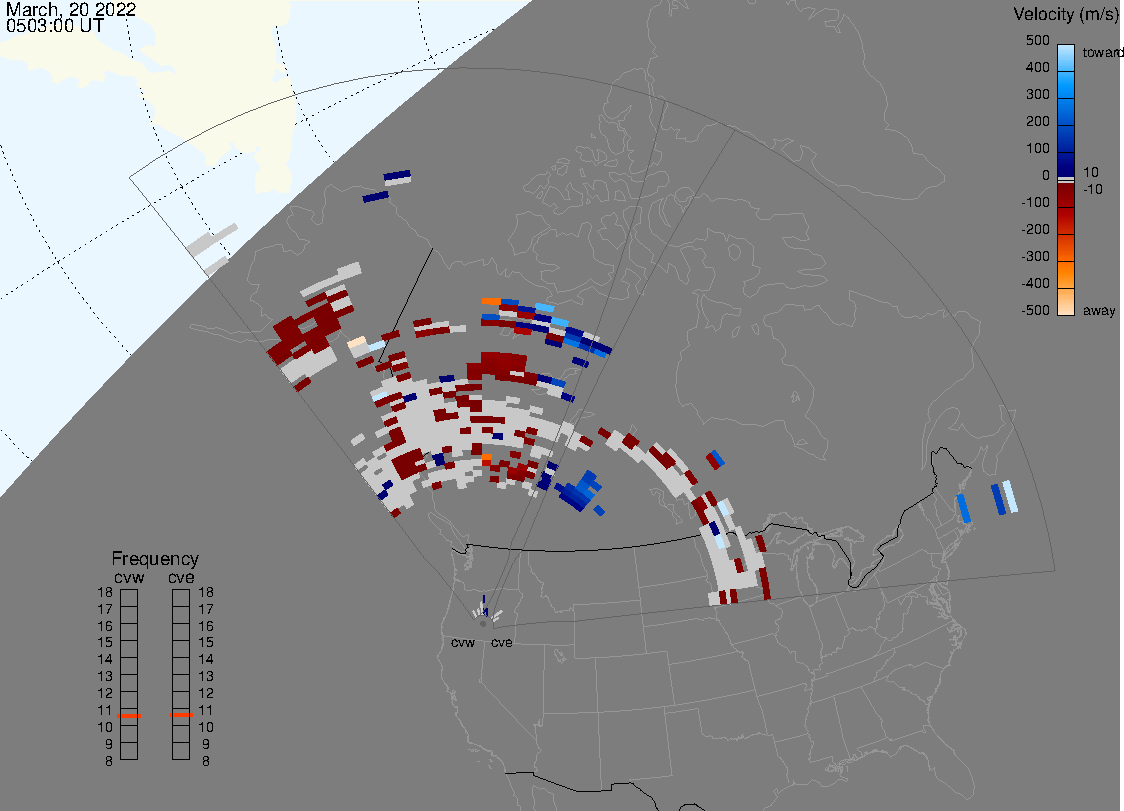Click the cvw radar station marker label
1124x811 pixels.
(462, 643)
